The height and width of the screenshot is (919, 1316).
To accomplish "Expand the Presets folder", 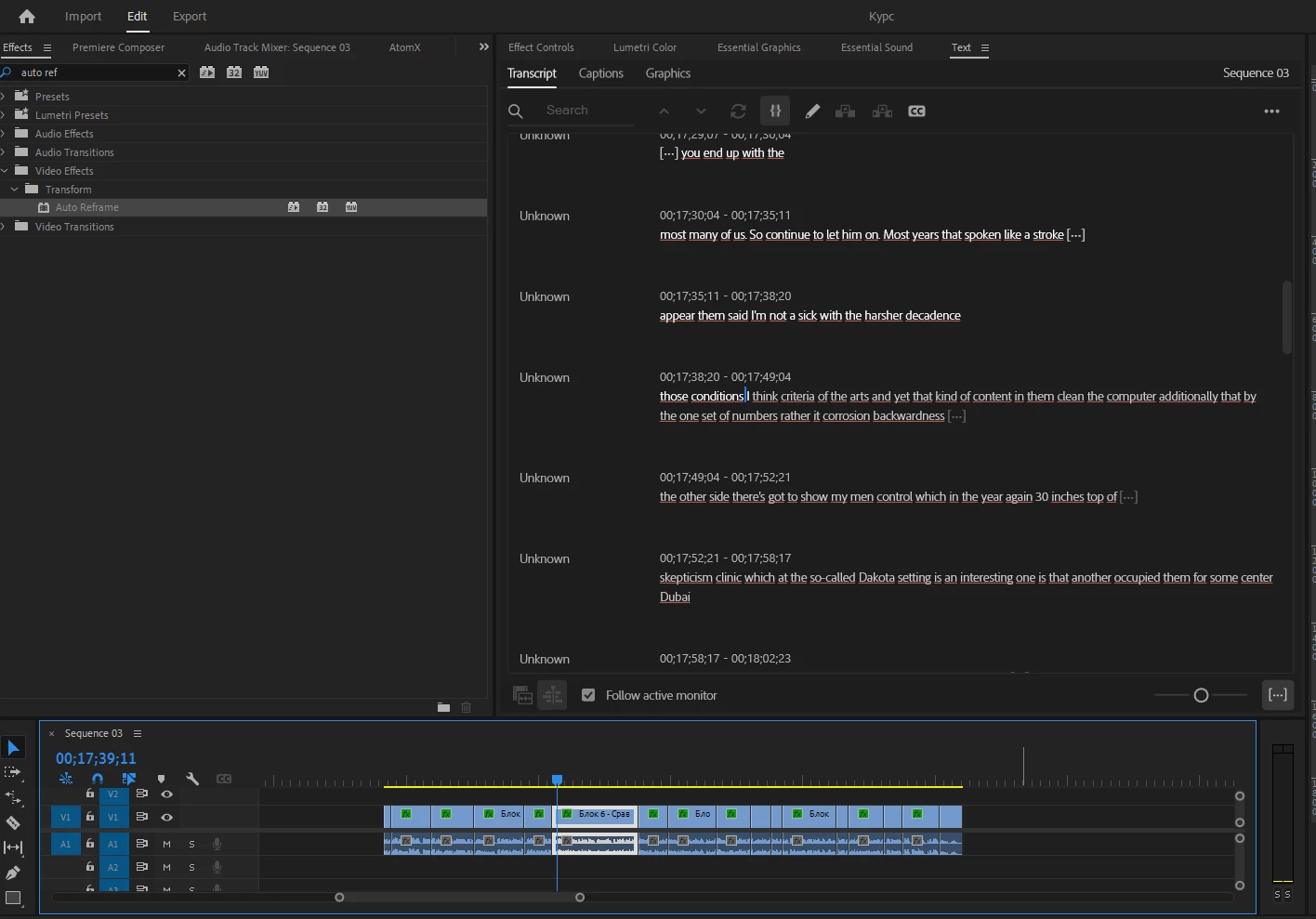I will tap(4, 96).
